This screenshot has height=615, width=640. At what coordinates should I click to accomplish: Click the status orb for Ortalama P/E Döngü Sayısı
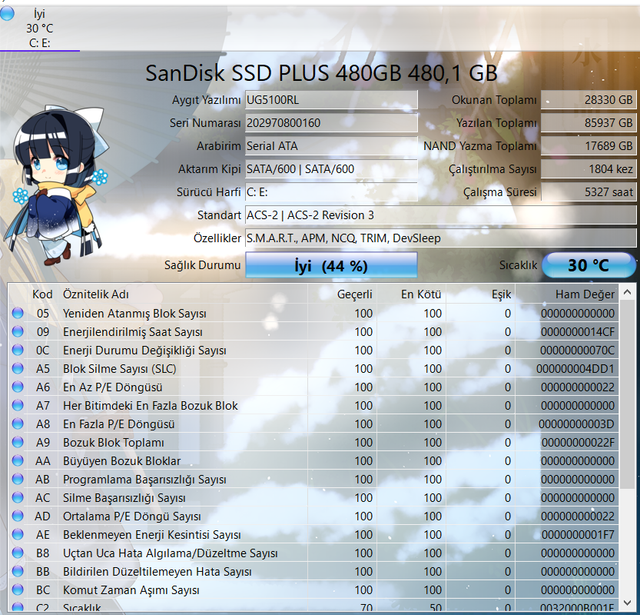(x=17, y=517)
